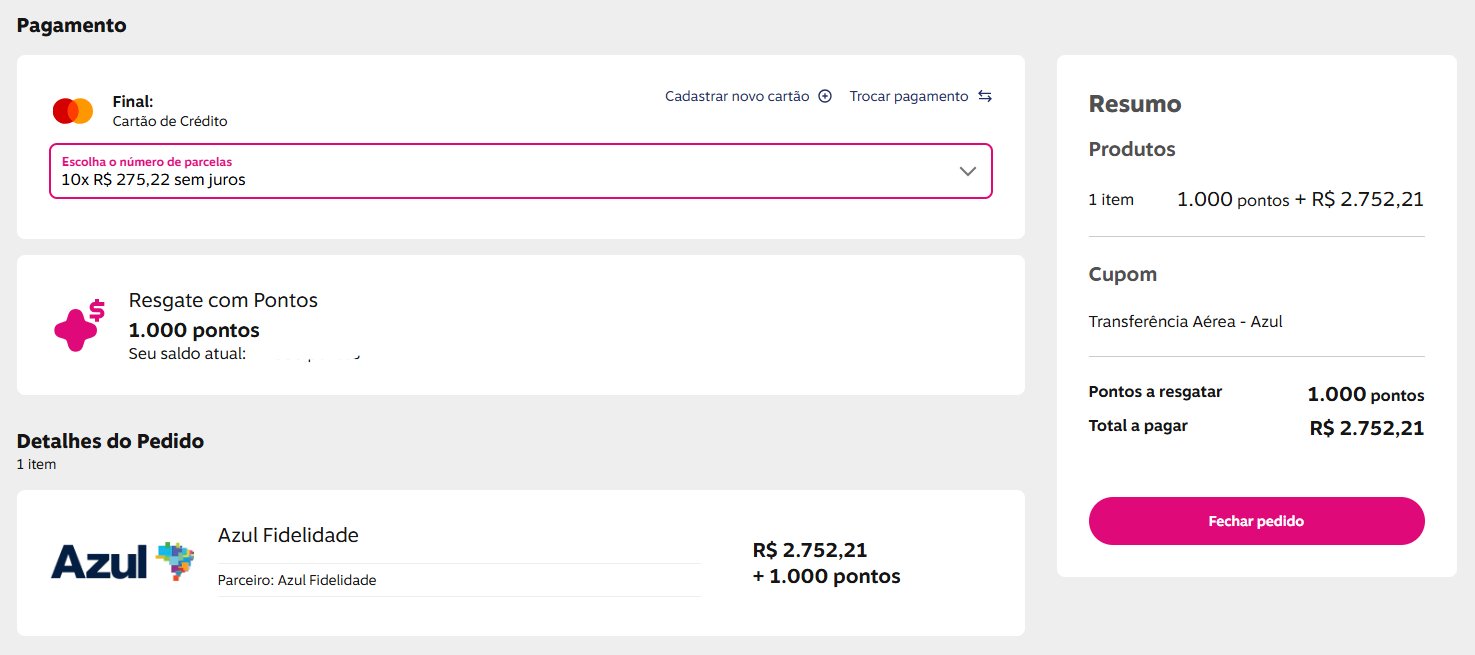The image size is (1475, 655).
Task: Click the 'Trocar pagamento' link
Action: coord(909,96)
